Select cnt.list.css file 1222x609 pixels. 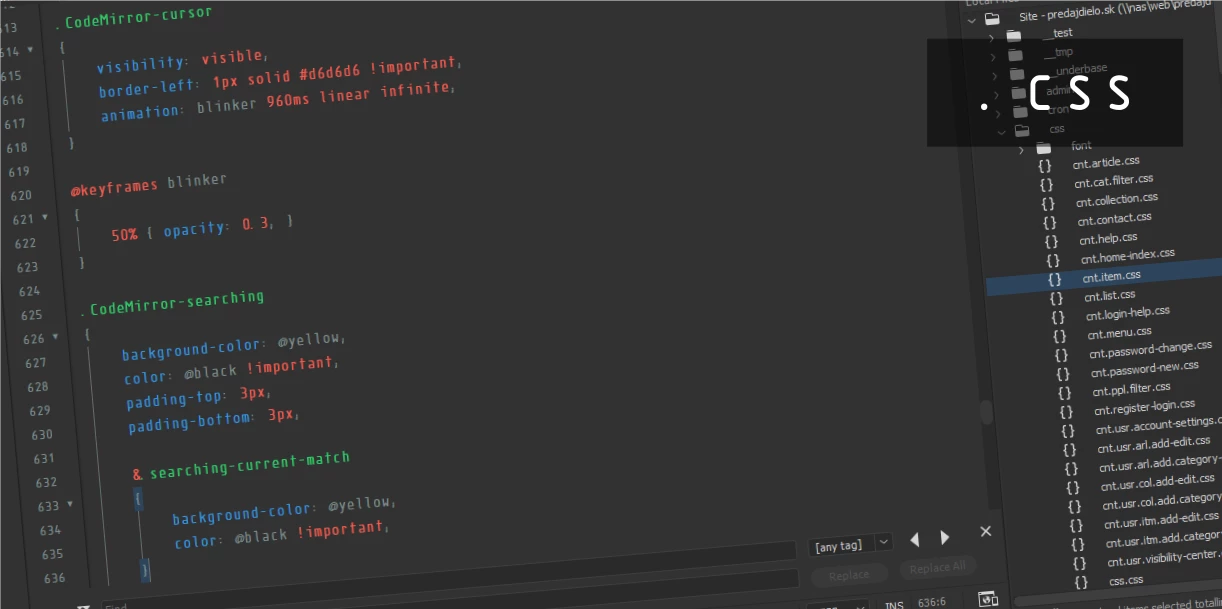click(1110, 295)
